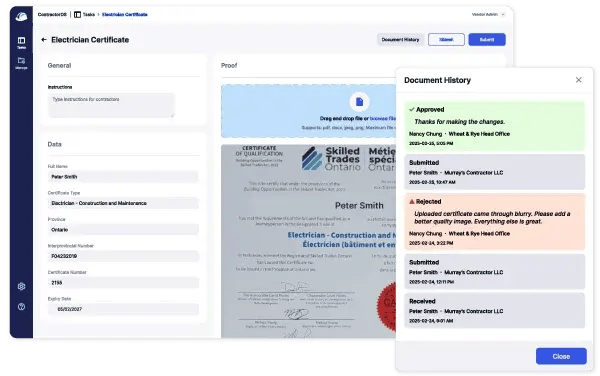Click the outlined button next to Submit

(446, 39)
